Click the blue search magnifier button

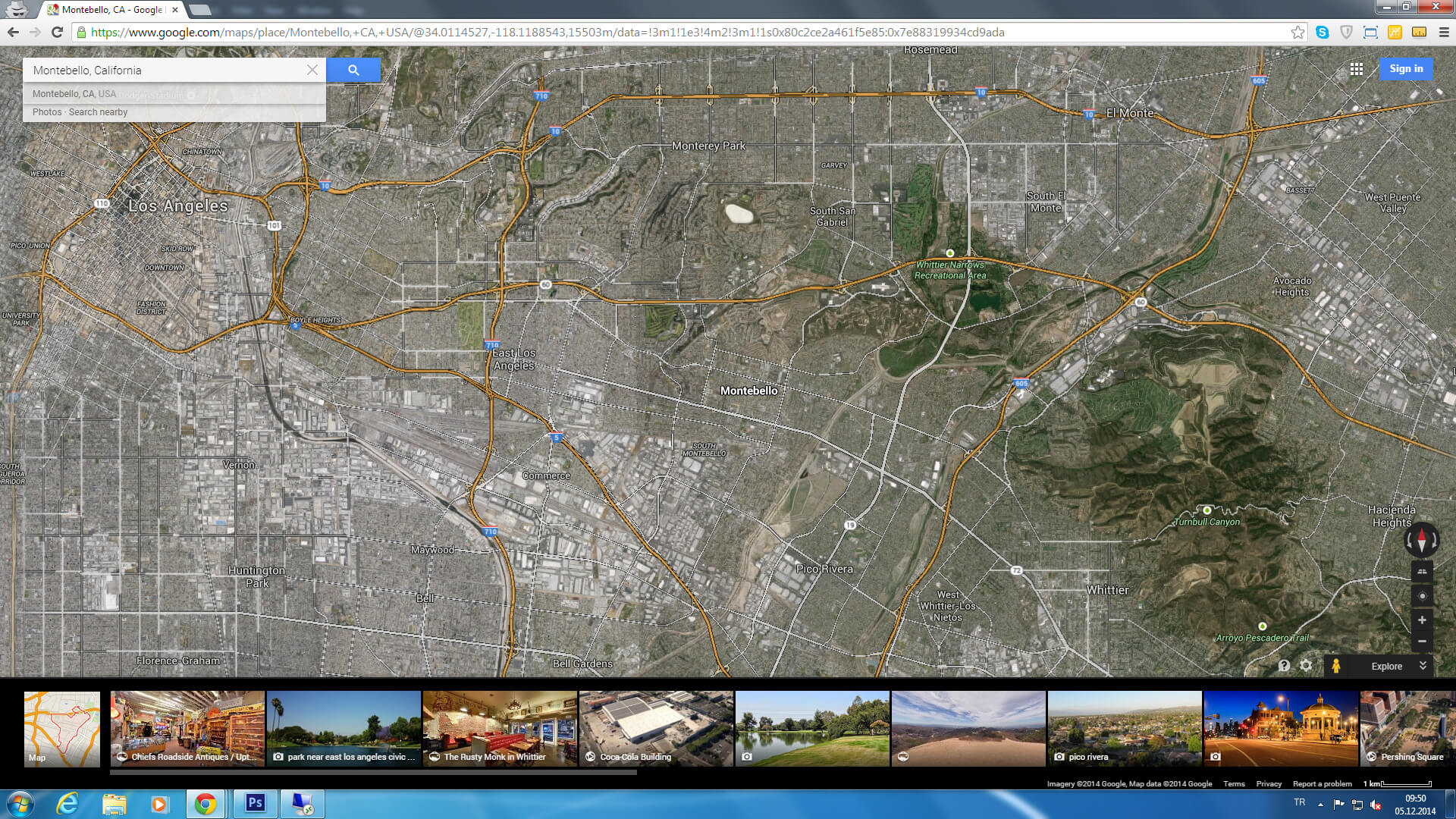click(x=353, y=70)
